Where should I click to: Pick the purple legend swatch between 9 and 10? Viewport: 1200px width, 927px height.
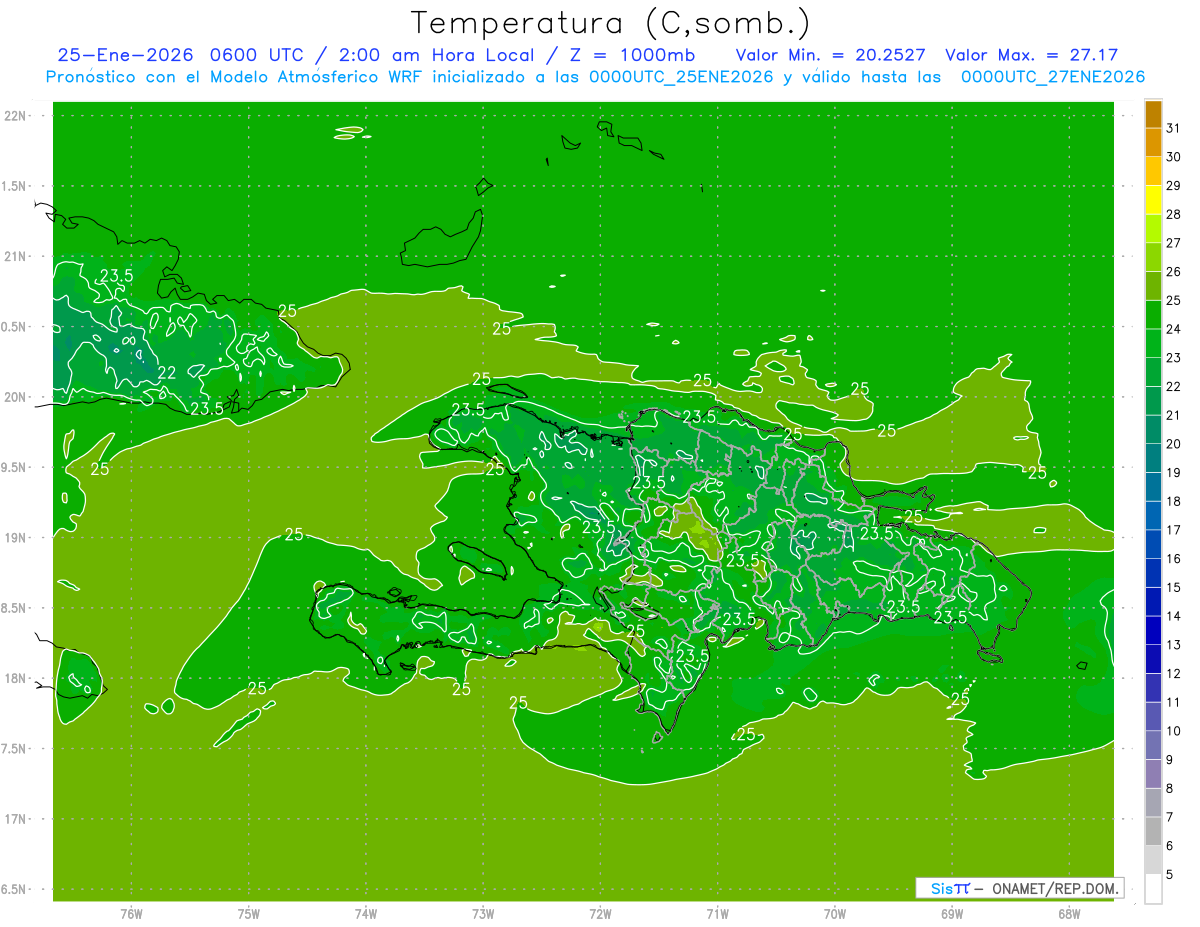tap(1153, 745)
